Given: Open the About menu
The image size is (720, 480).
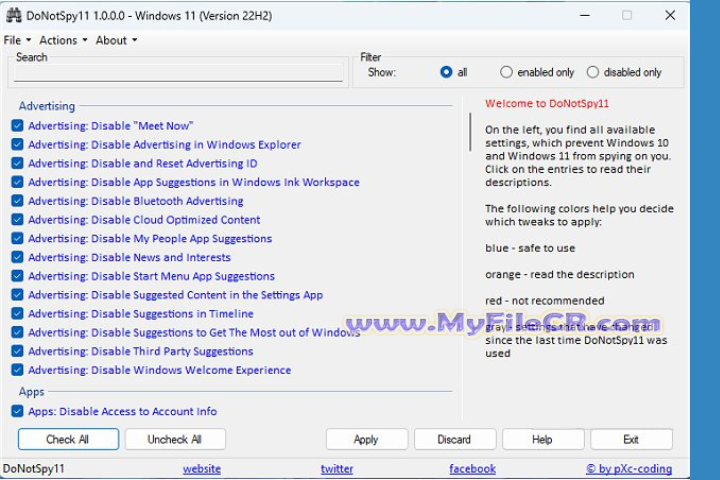Looking at the screenshot, I should (116, 40).
